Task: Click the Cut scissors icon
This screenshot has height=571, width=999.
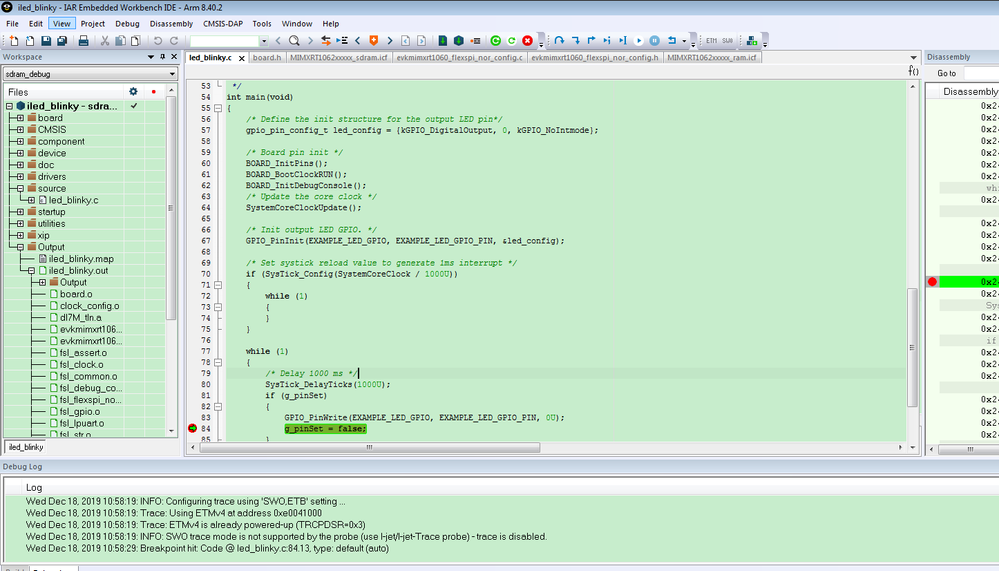Action: tap(104, 41)
